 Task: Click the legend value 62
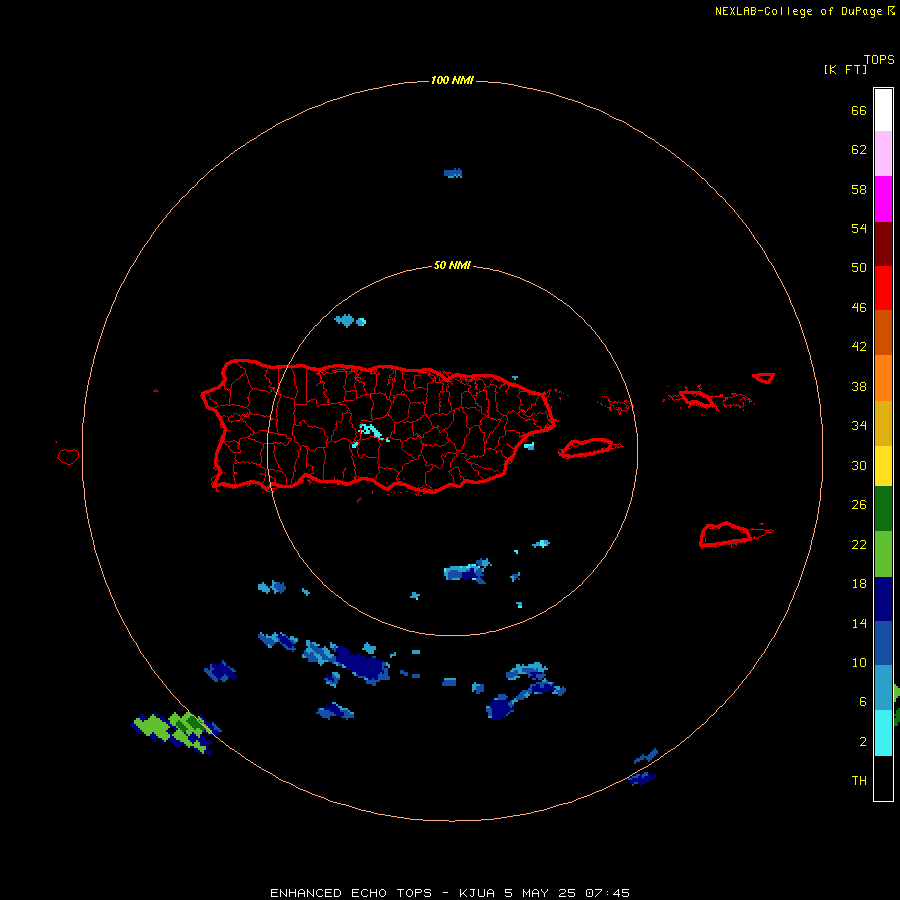(859, 150)
